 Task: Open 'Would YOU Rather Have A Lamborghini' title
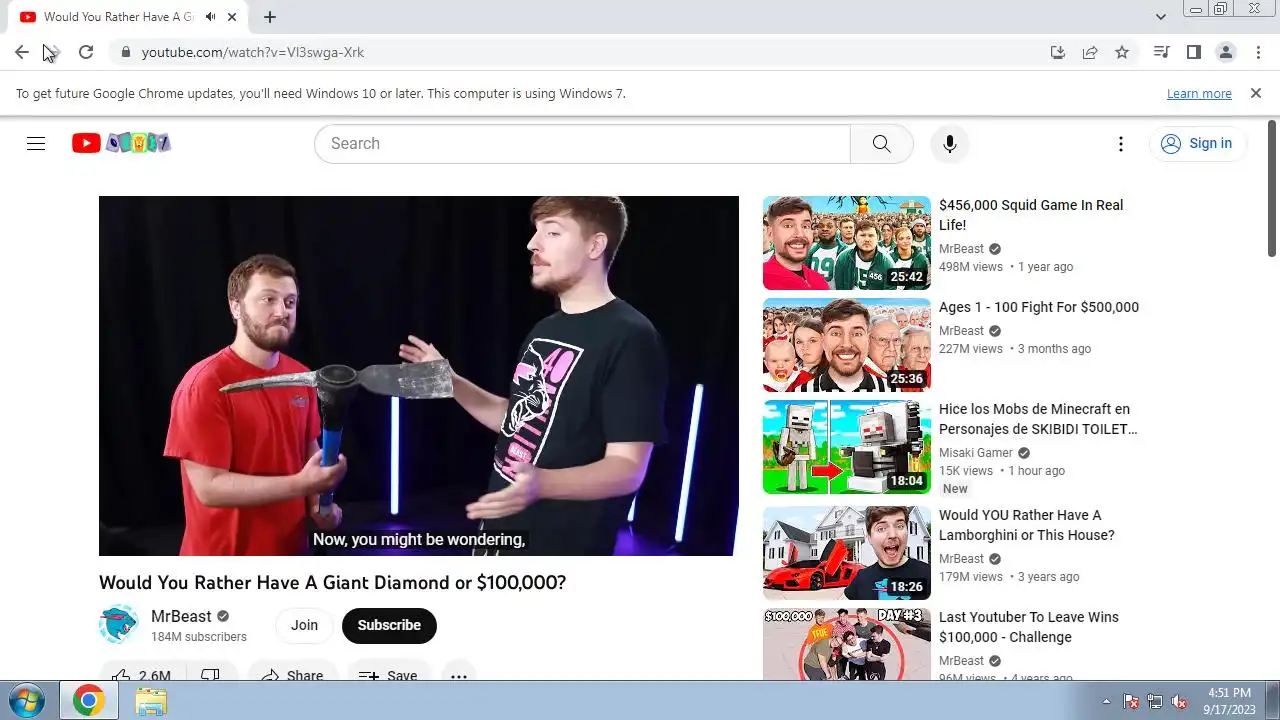[x=1026, y=525]
